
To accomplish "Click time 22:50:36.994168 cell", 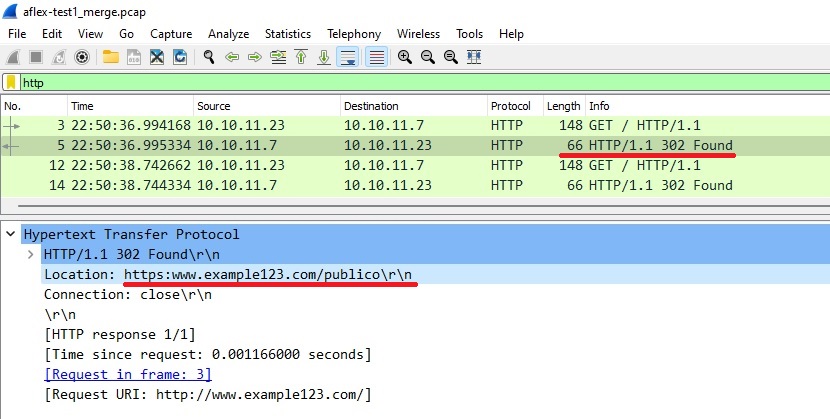I will pyautogui.click(x=131, y=125).
